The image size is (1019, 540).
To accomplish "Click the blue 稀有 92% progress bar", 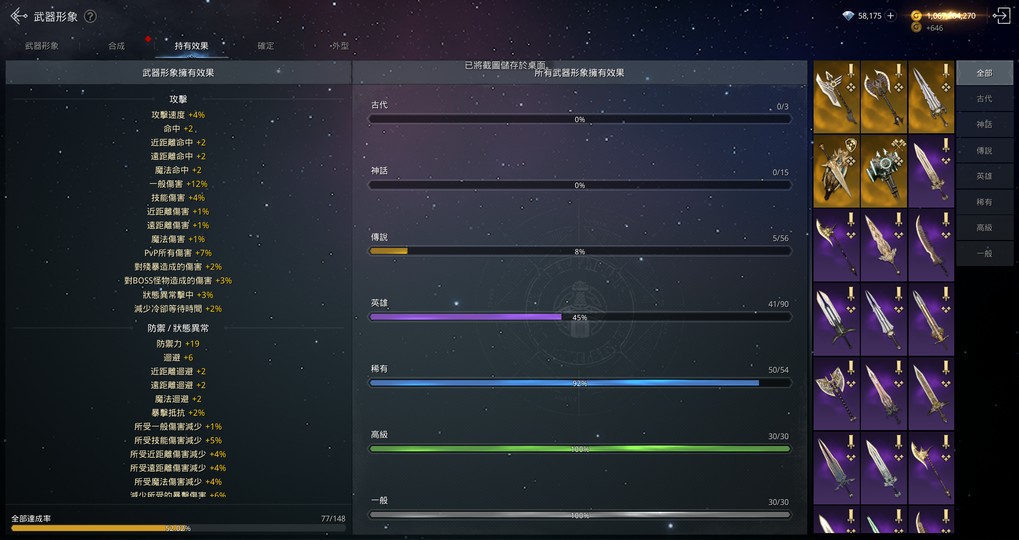I will (580, 383).
